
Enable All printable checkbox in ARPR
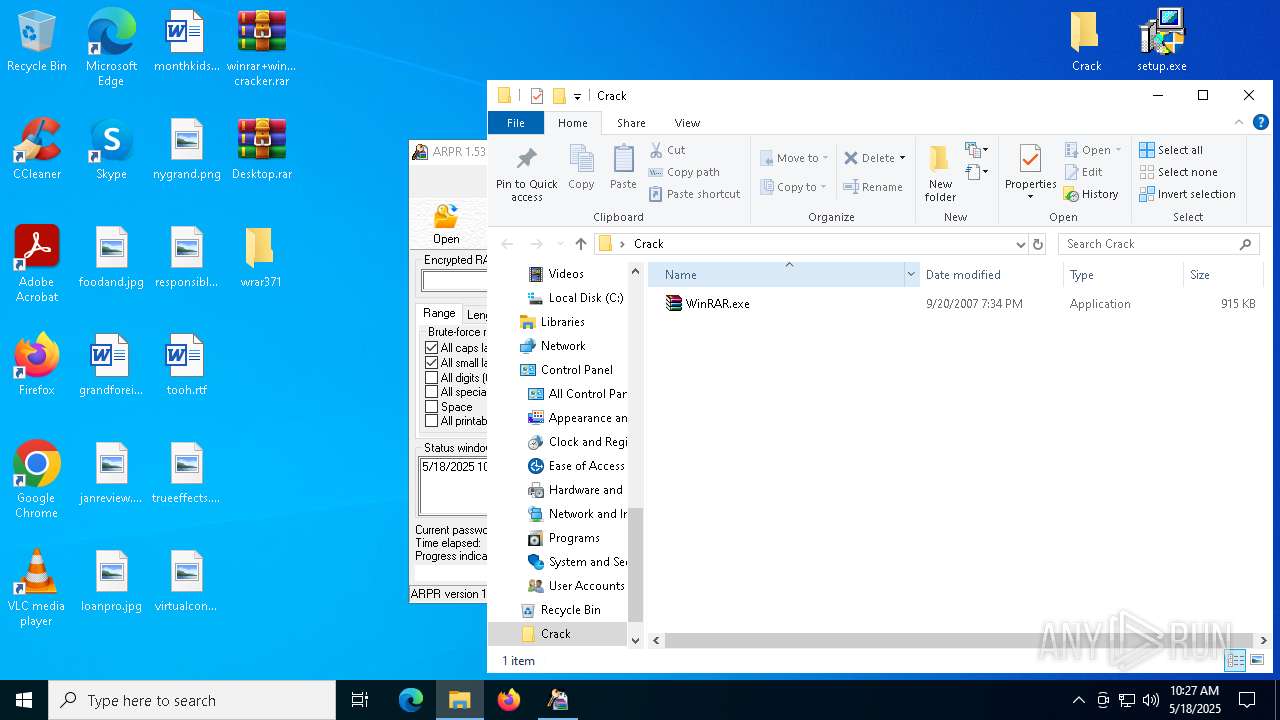click(432, 421)
